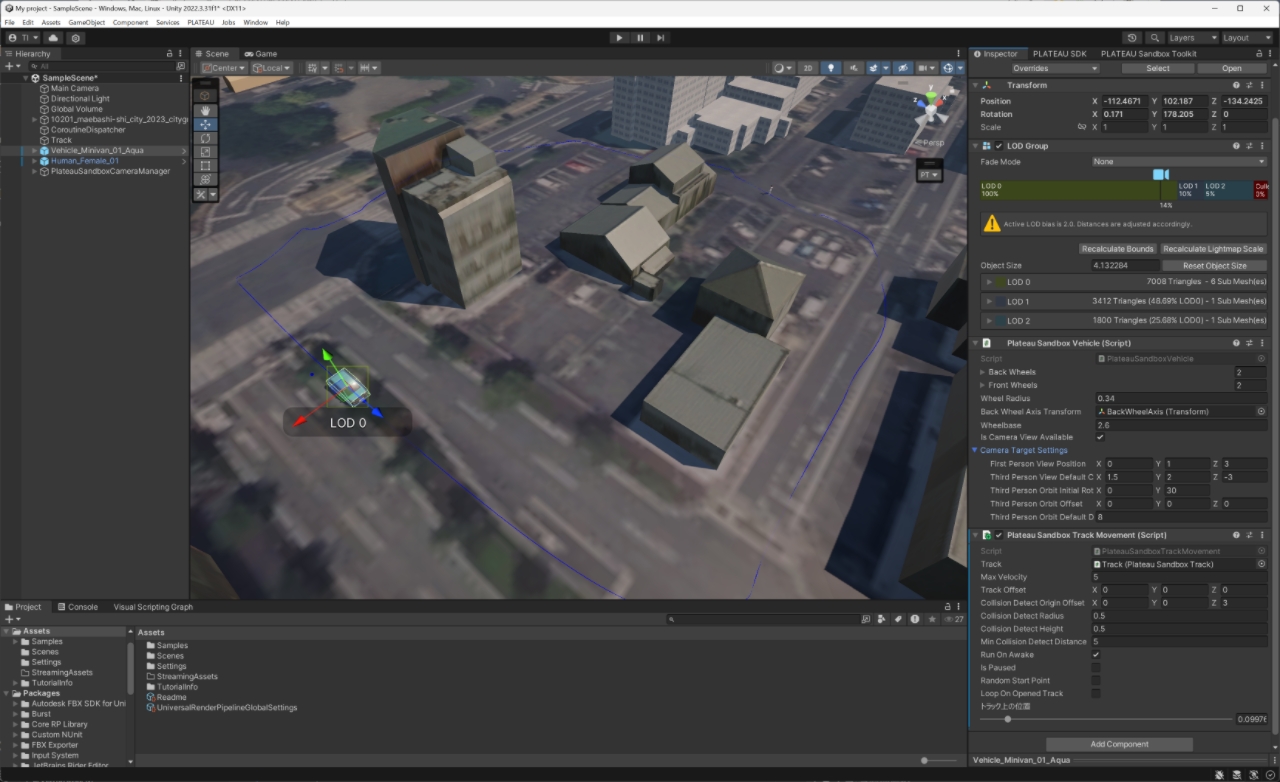This screenshot has height=782, width=1280.
Task: Enable Random Start Point checkbox
Action: (x=1096, y=681)
